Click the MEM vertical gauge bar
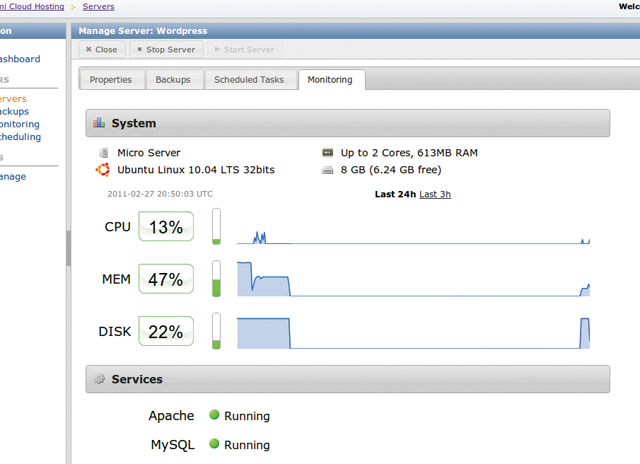The image size is (640, 464). point(216,279)
